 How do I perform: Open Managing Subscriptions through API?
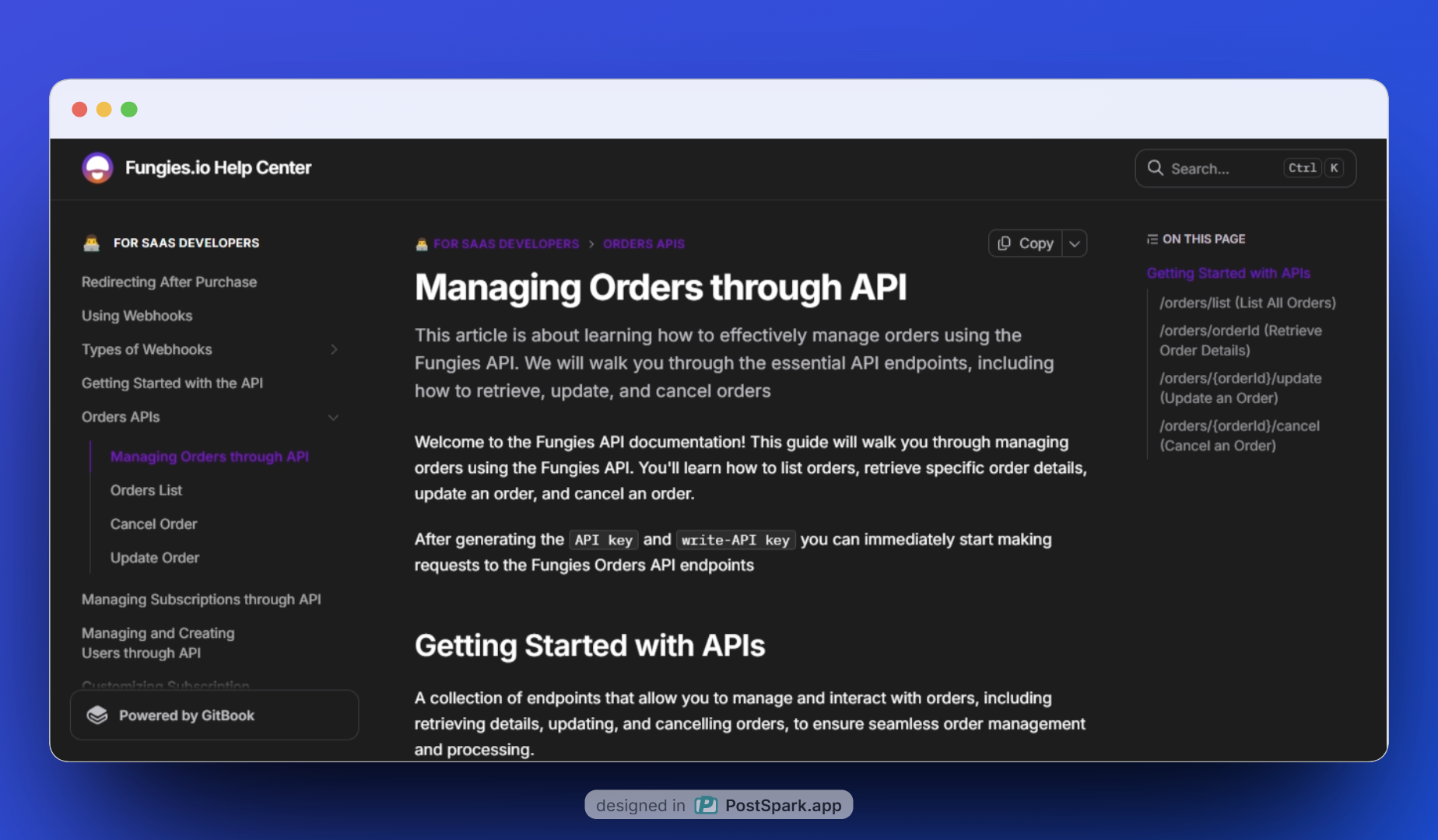201,600
